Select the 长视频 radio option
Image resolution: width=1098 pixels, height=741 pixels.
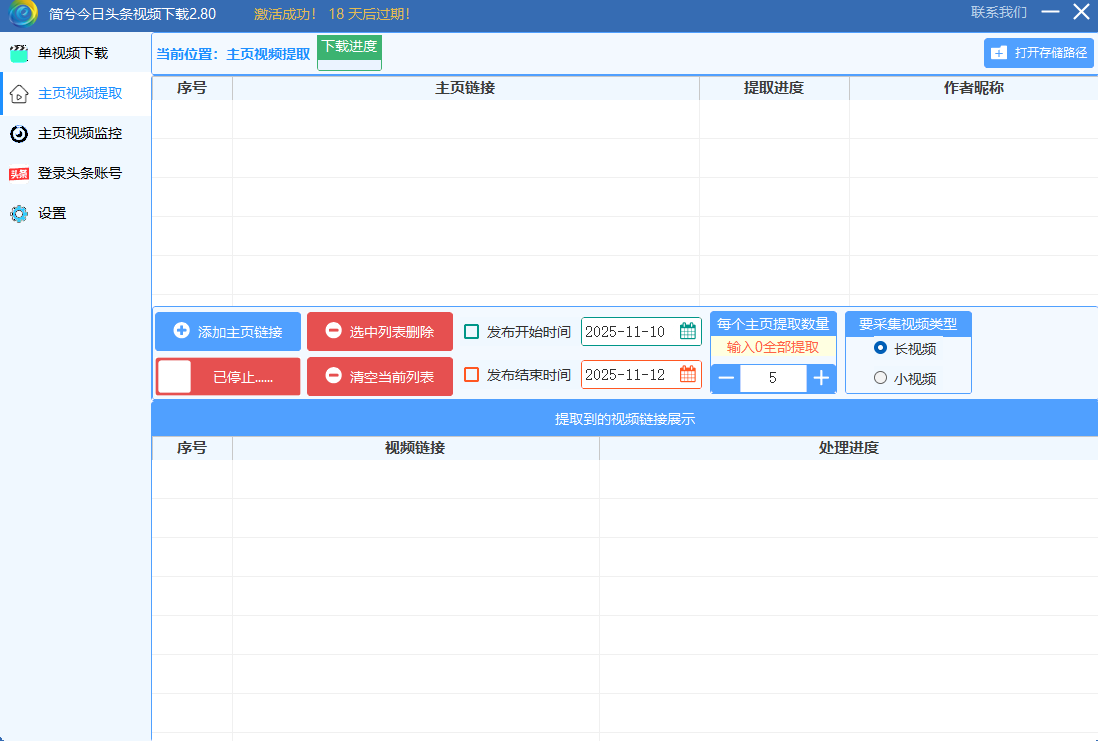pyautogui.click(x=880, y=348)
